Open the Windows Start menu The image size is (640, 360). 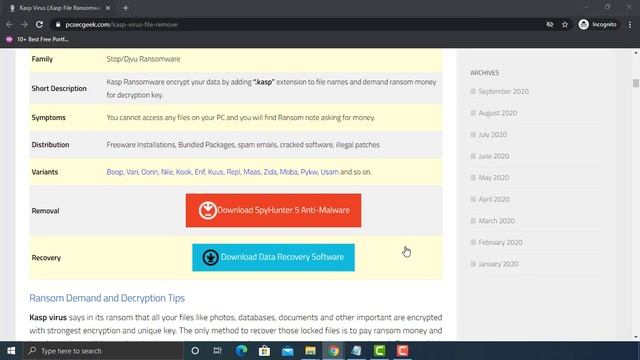pyautogui.click(x=11, y=351)
